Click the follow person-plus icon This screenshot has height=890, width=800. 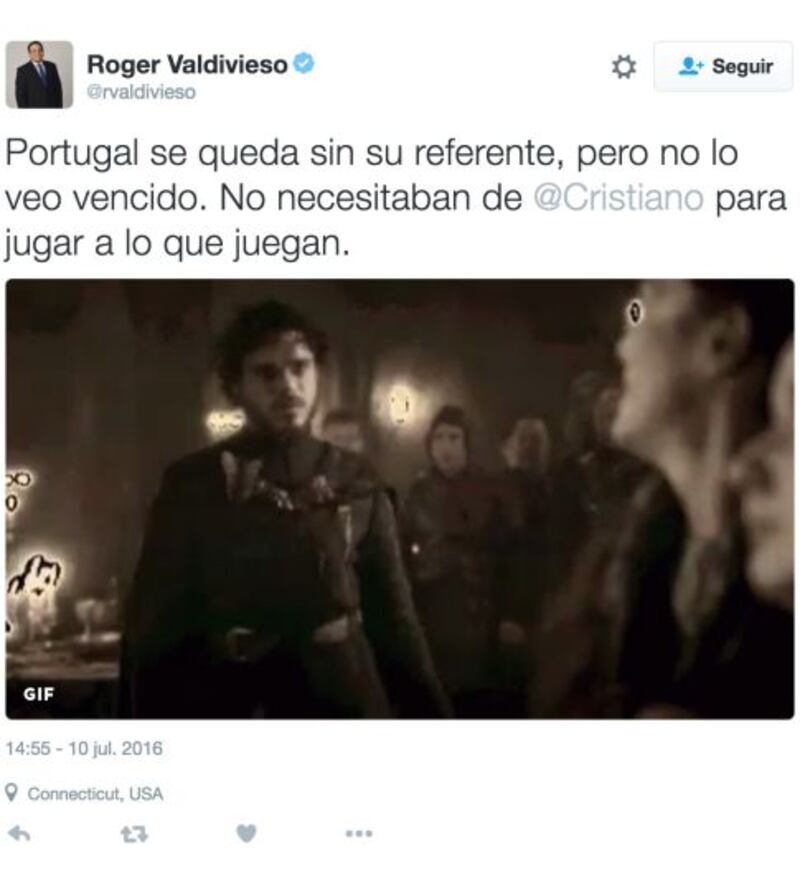tap(691, 66)
